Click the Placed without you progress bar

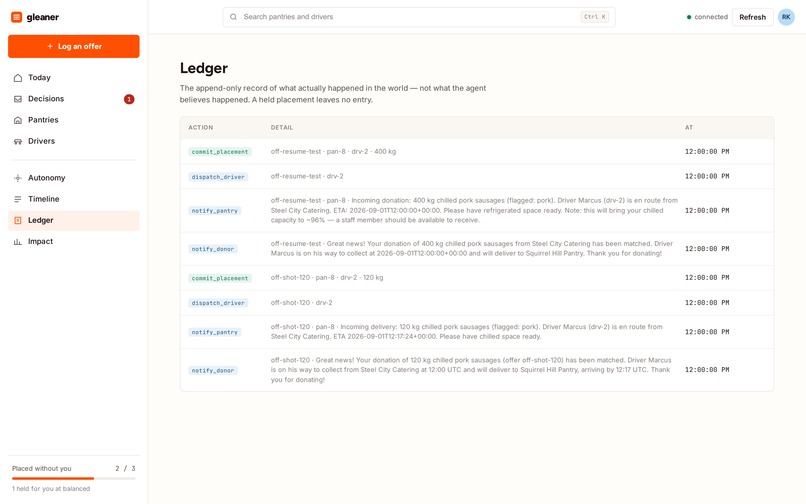74,478
